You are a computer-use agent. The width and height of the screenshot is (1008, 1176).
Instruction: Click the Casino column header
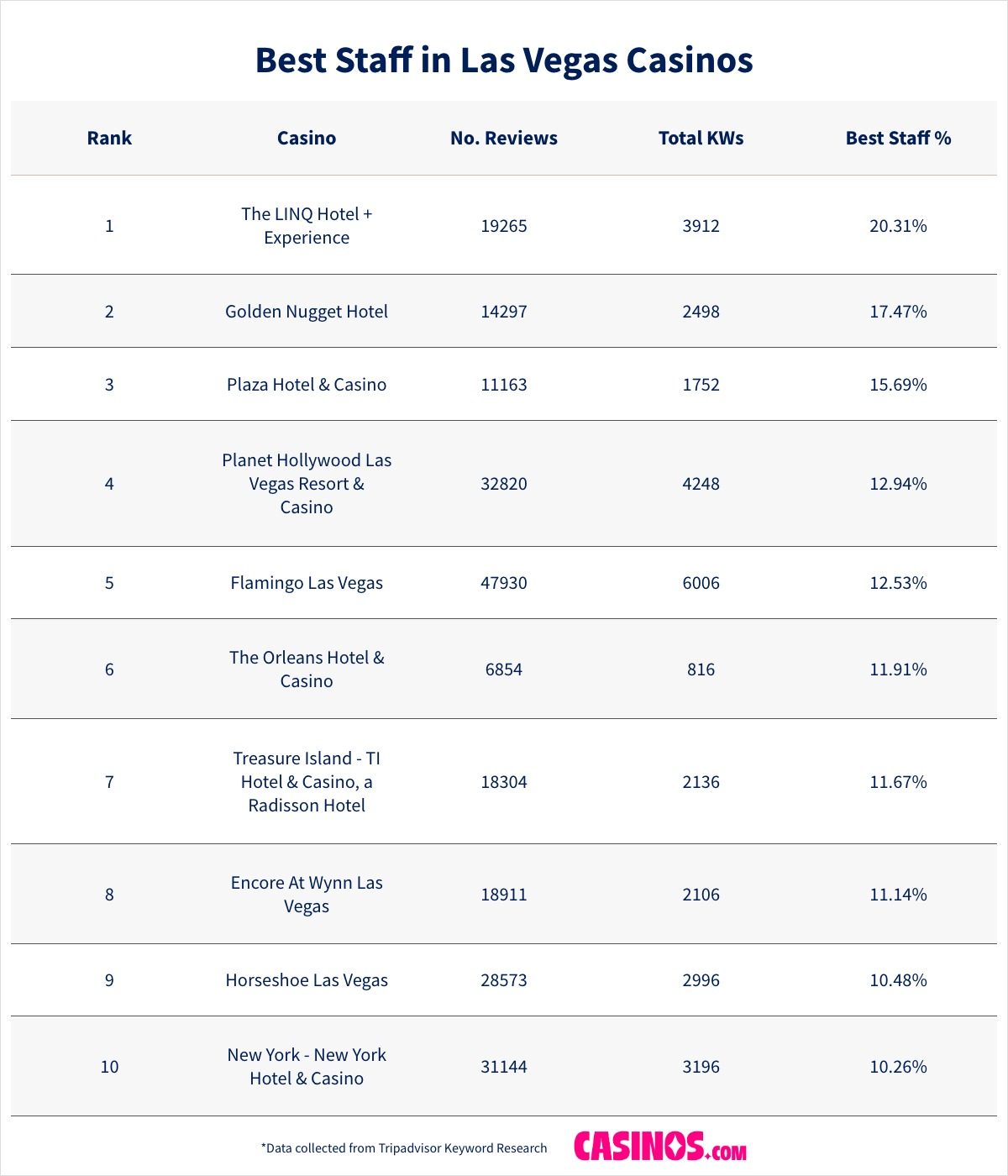[x=307, y=138]
